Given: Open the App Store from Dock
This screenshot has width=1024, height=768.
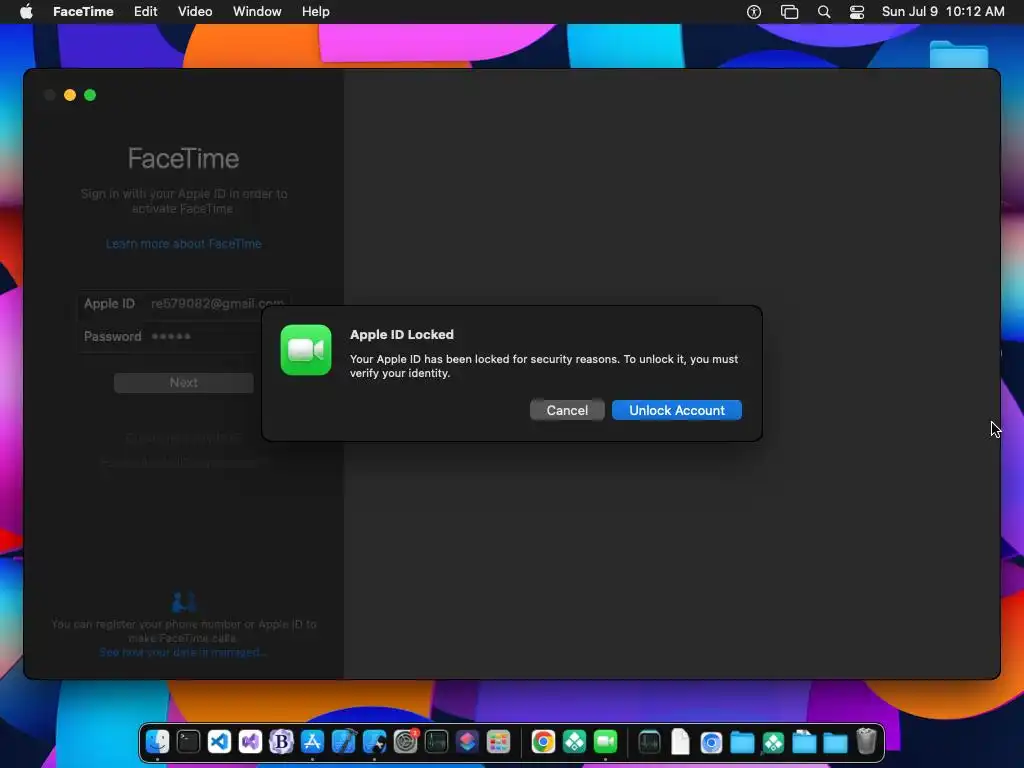Looking at the screenshot, I should click(x=312, y=742).
